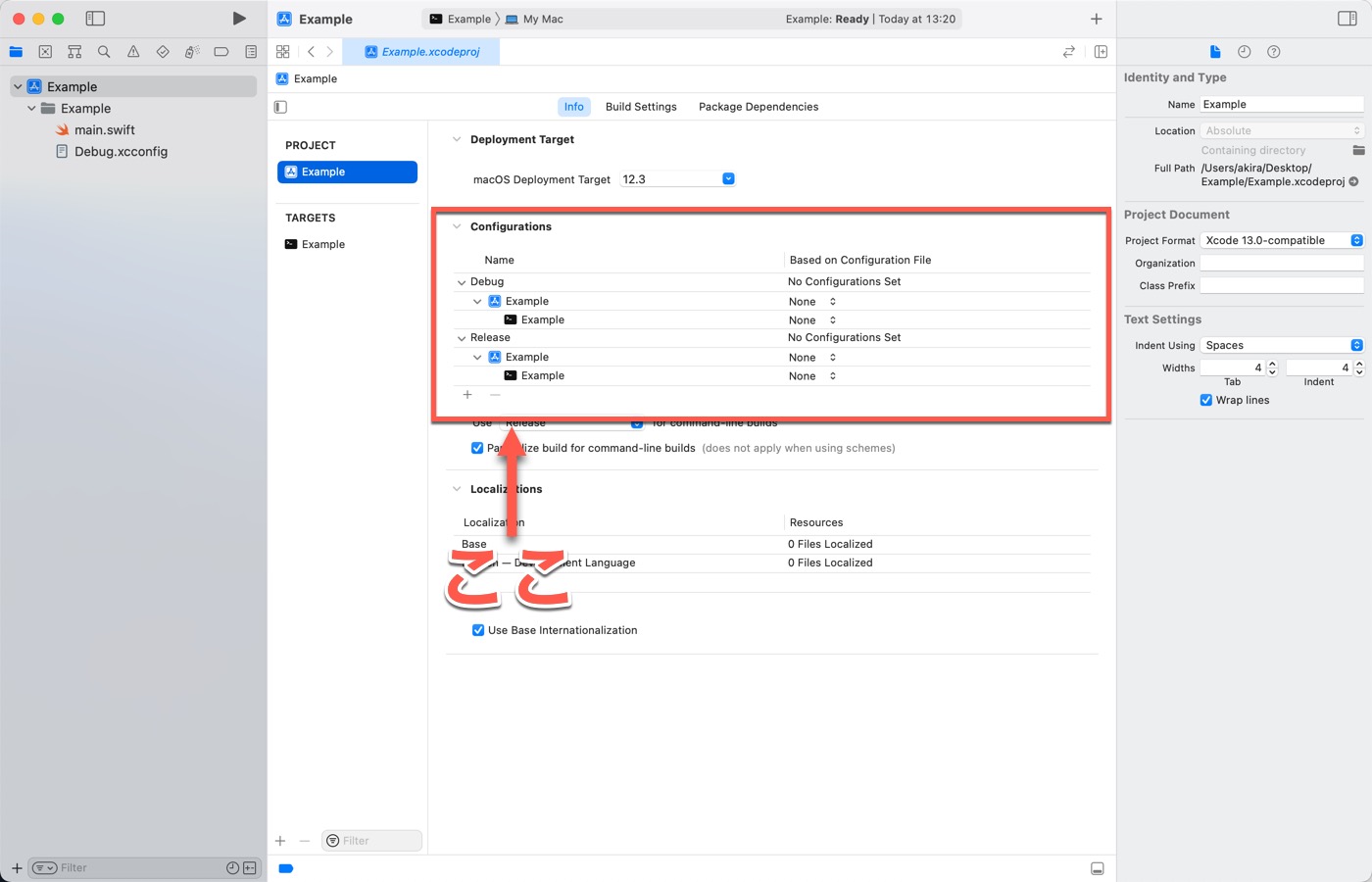Viewport: 1372px width, 882px height.
Task: Collapse the Localizations section
Action: point(457,489)
